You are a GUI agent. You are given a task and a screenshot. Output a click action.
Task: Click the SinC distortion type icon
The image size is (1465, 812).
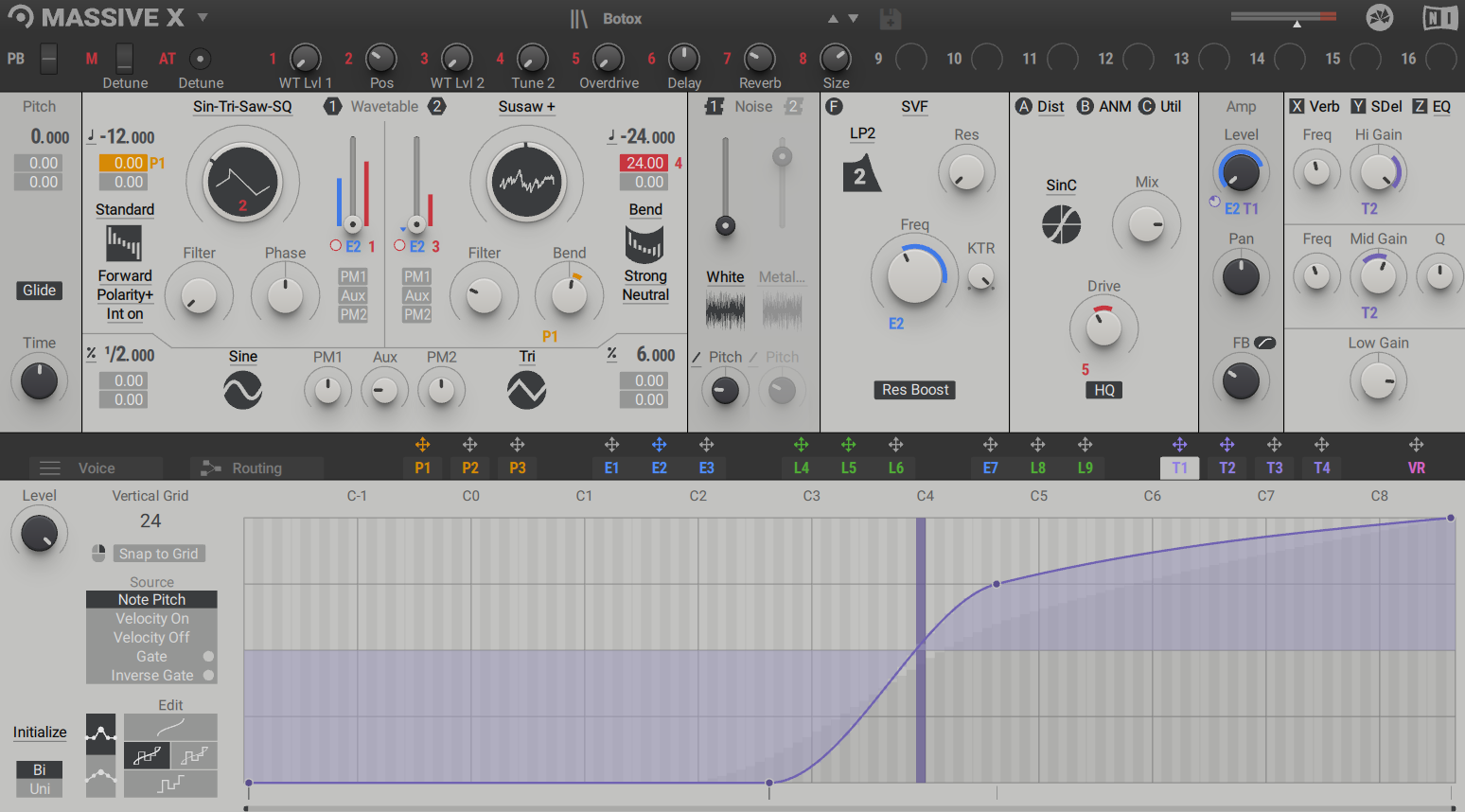pyautogui.click(x=1061, y=224)
